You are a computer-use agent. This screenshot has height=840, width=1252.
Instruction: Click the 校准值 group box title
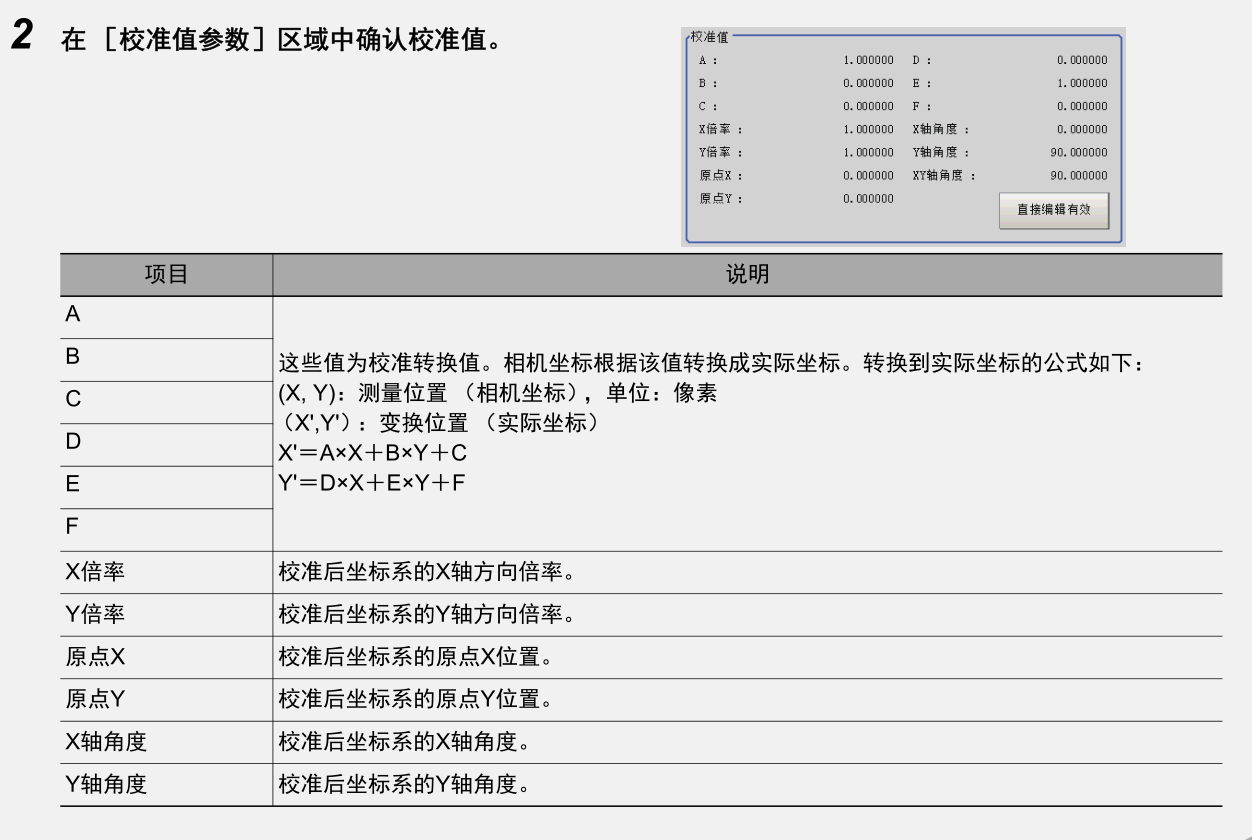coord(710,36)
